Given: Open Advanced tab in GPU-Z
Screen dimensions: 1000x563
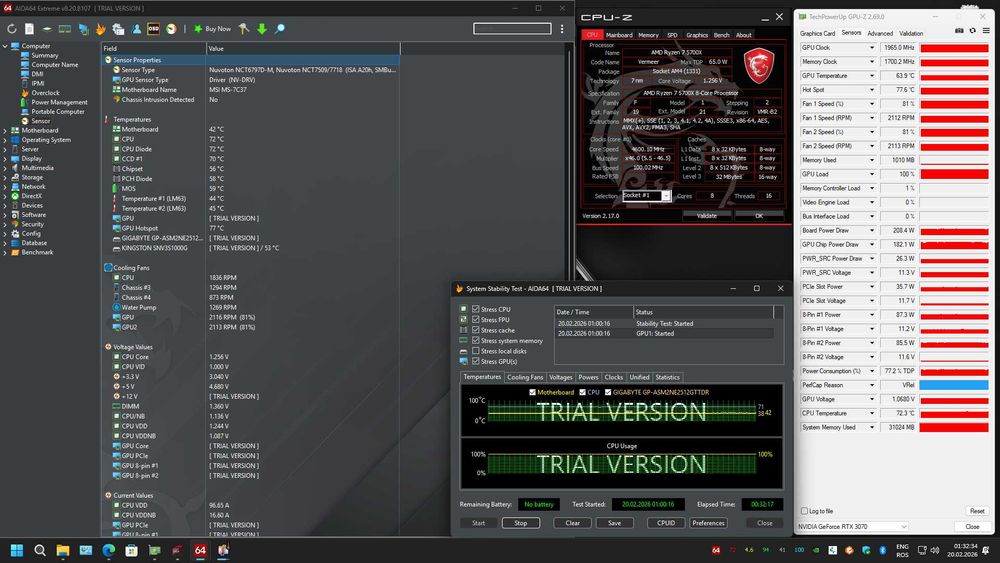Looking at the screenshot, I should click(880, 33).
